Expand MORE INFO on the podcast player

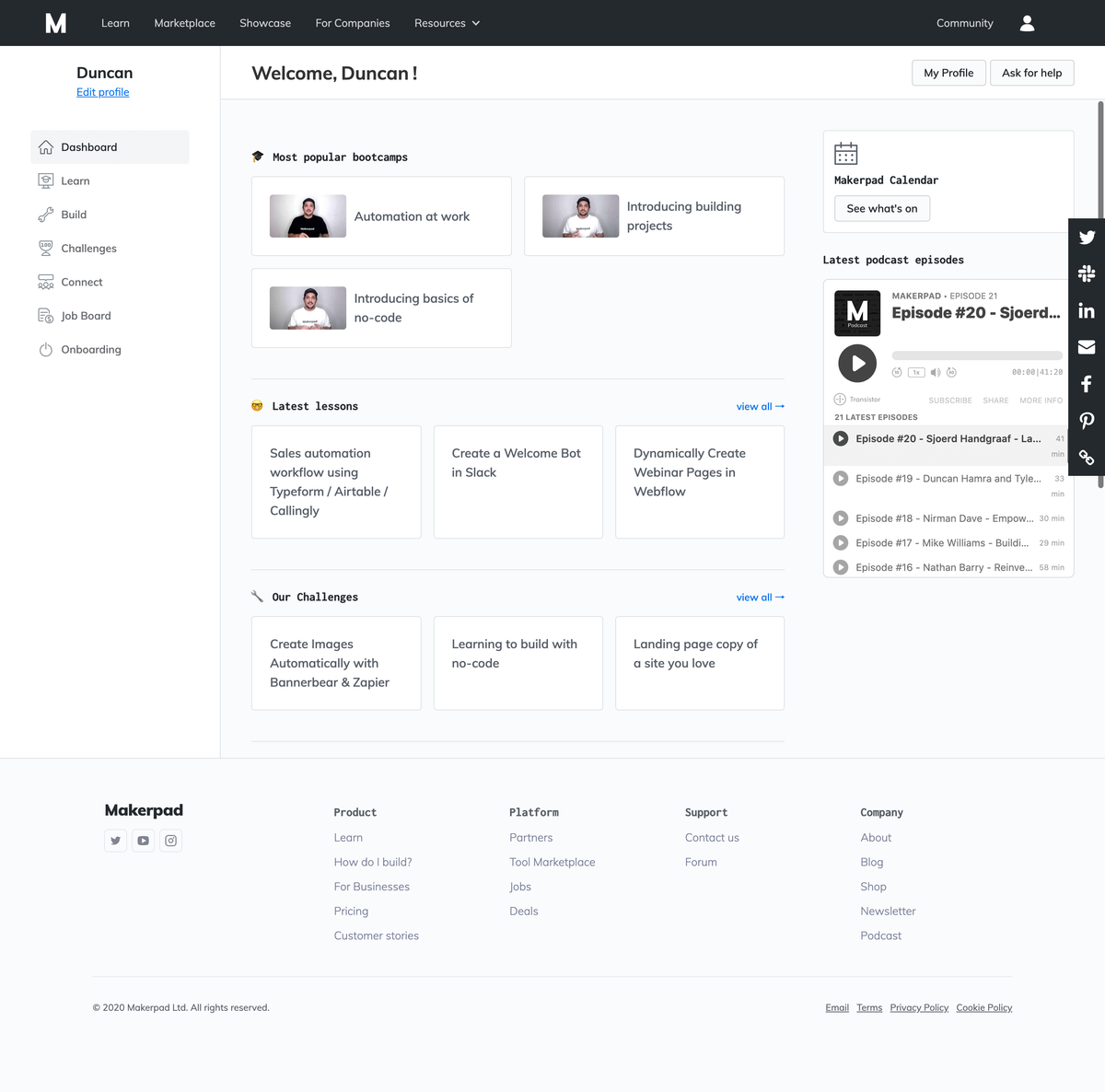pos(1041,400)
